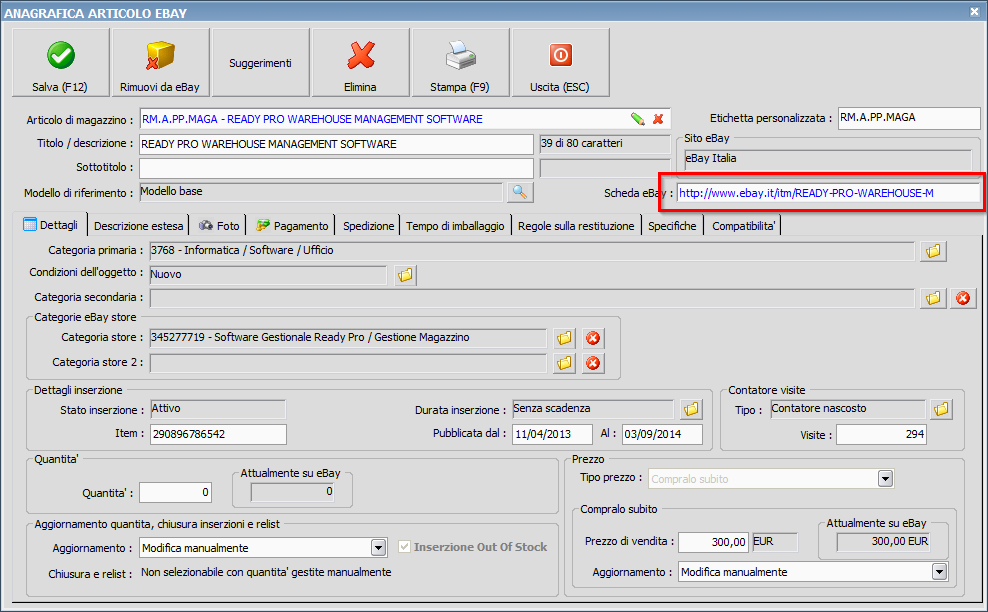Click the Visite counter field

(x=882, y=434)
